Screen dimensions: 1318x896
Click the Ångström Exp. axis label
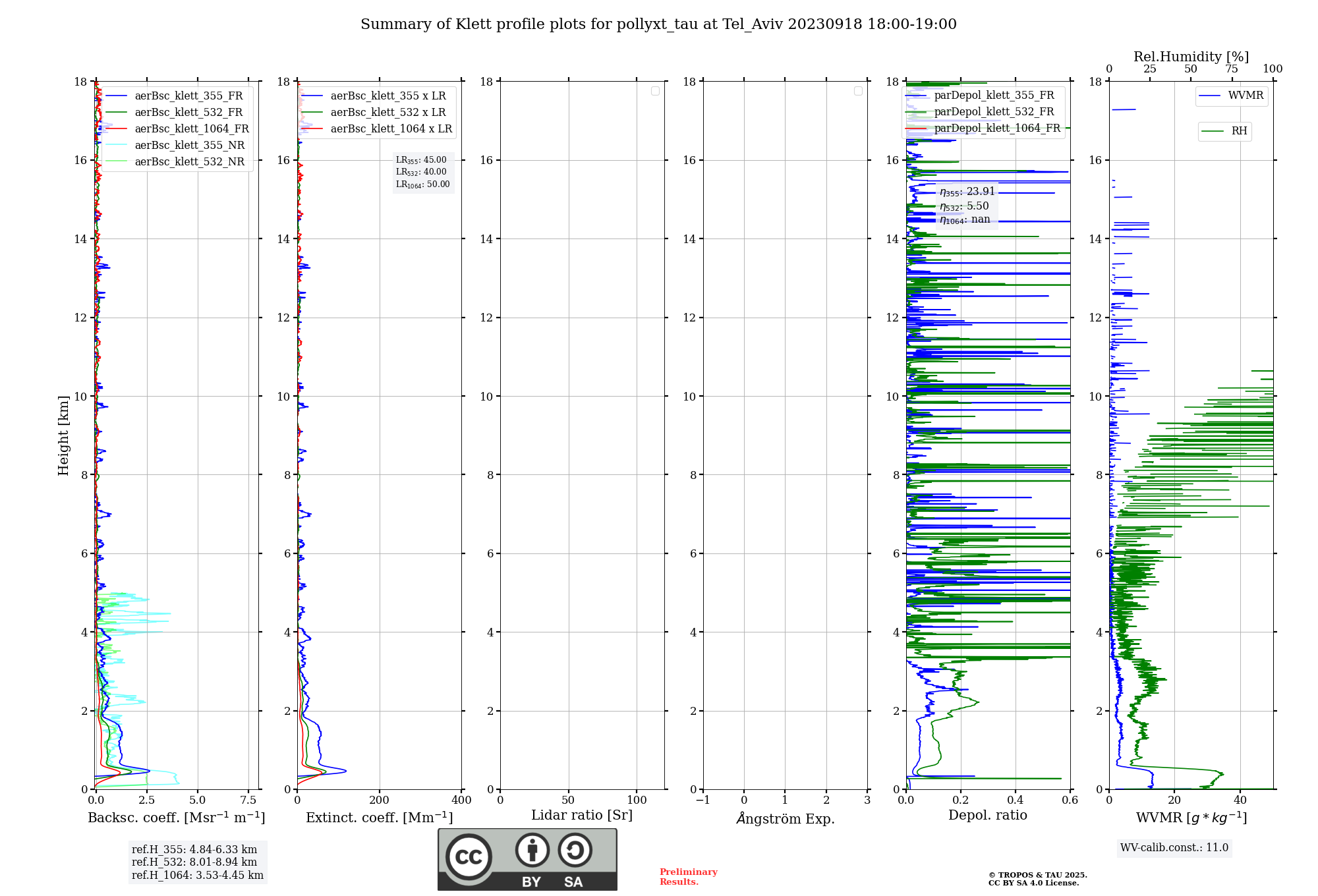(x=786, y=818)
